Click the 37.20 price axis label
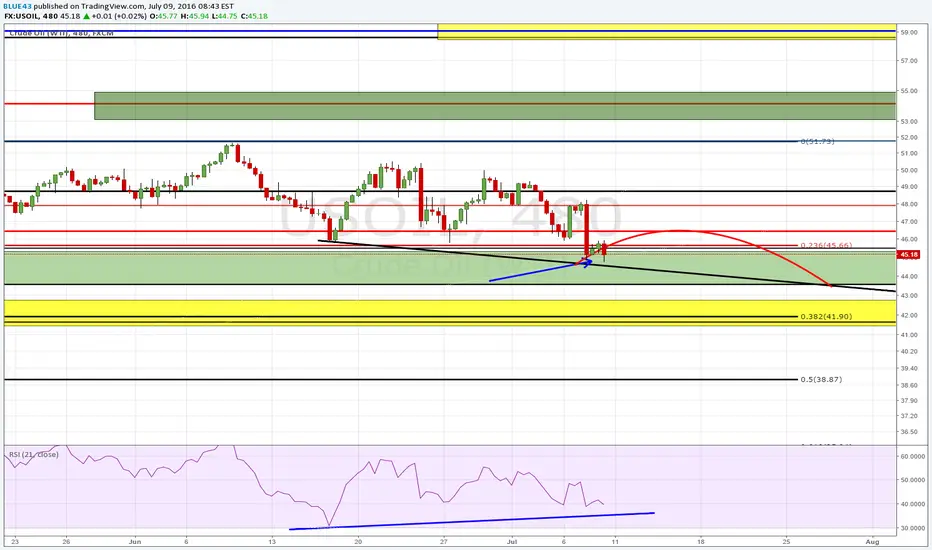Screen dimensions: 932x550 909,416
